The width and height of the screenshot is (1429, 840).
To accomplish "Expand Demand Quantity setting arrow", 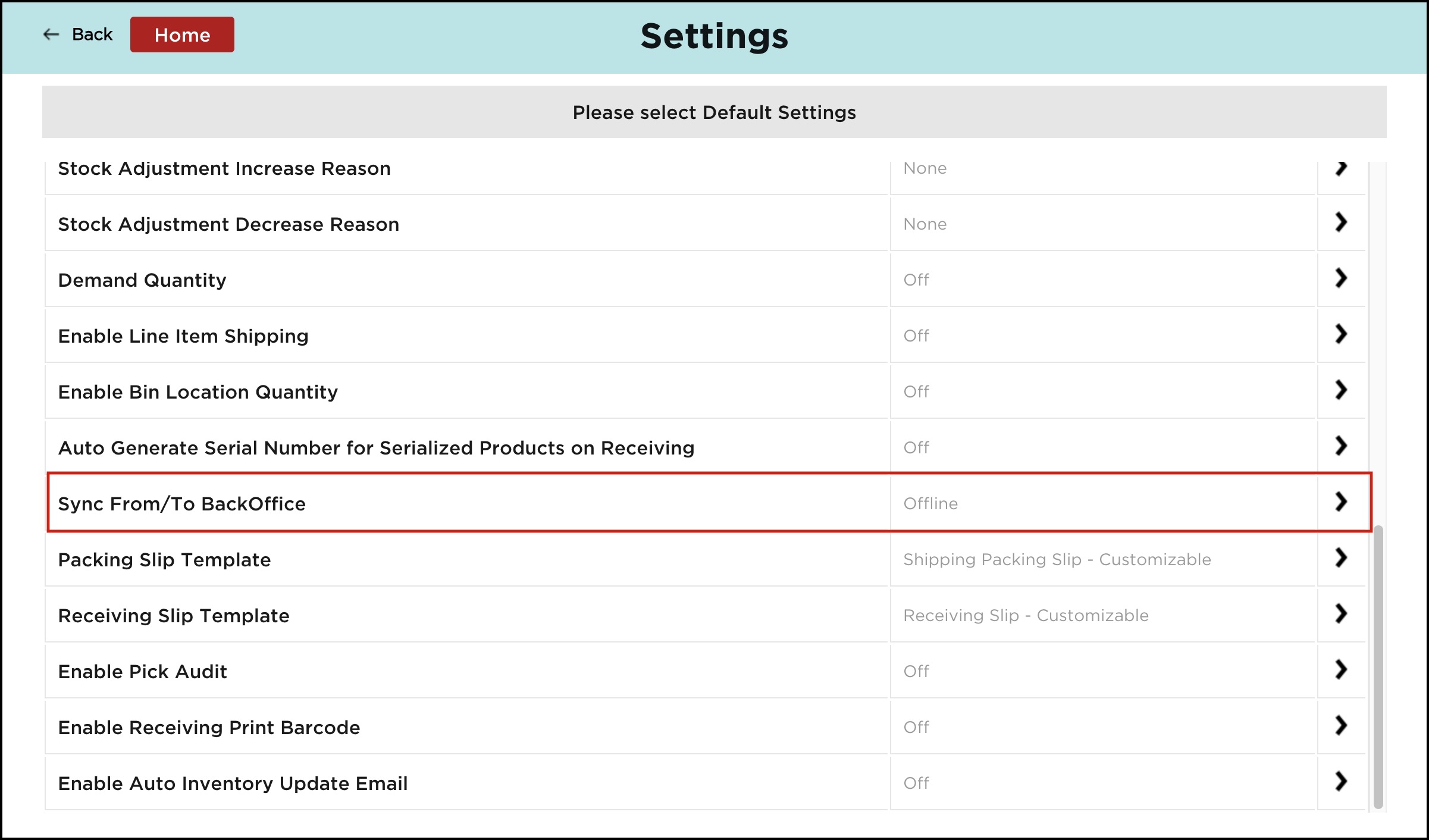I will [x=1341, y=278].
